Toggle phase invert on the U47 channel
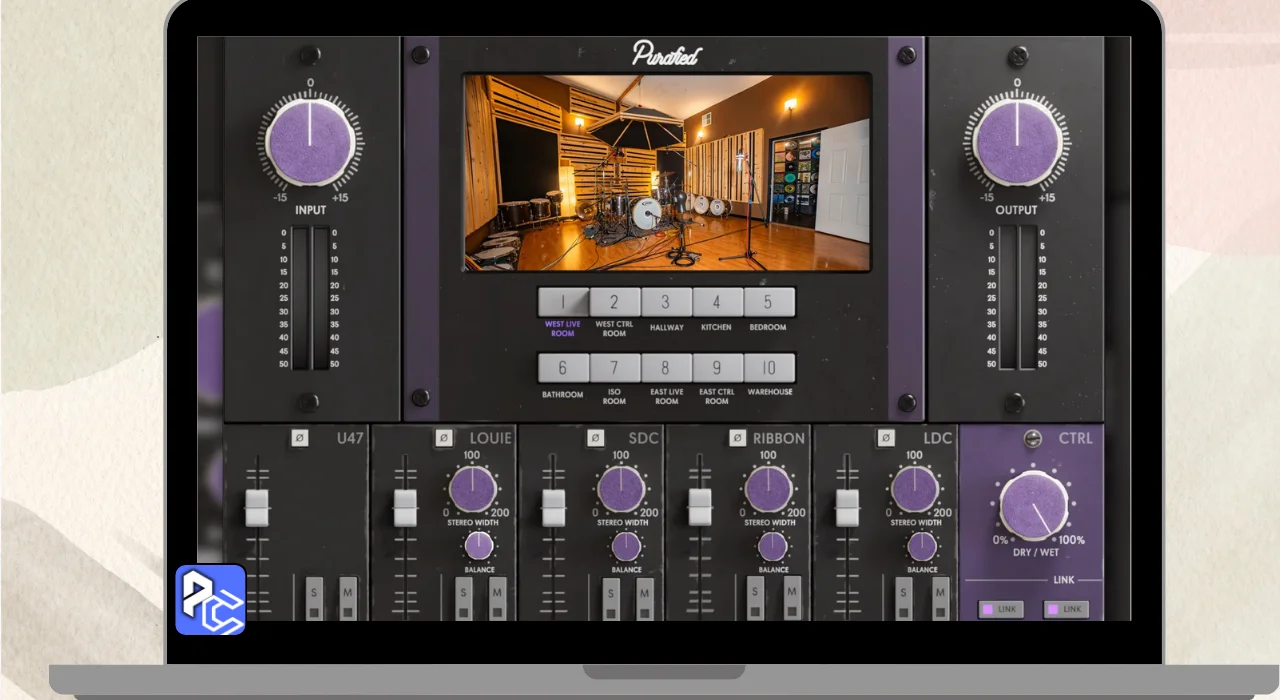This screenshot has height=700, width=1280. 299,438
